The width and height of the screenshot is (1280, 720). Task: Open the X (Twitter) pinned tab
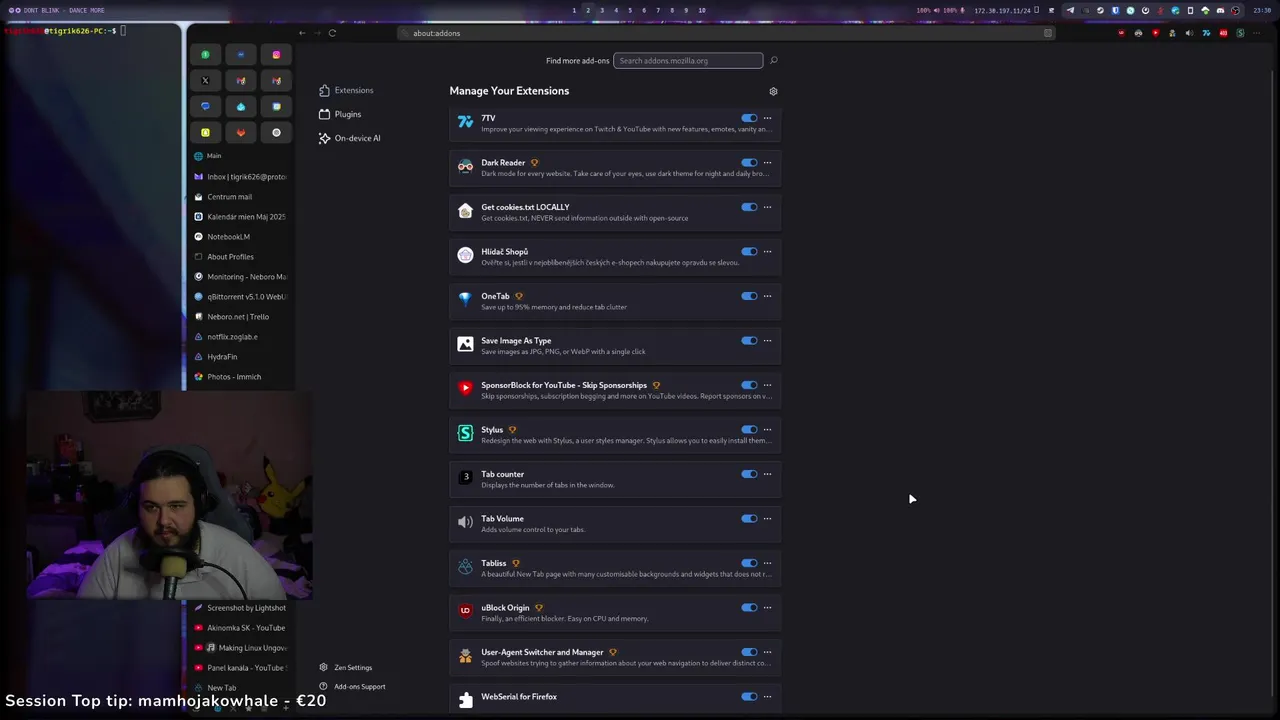coord(205,80)
